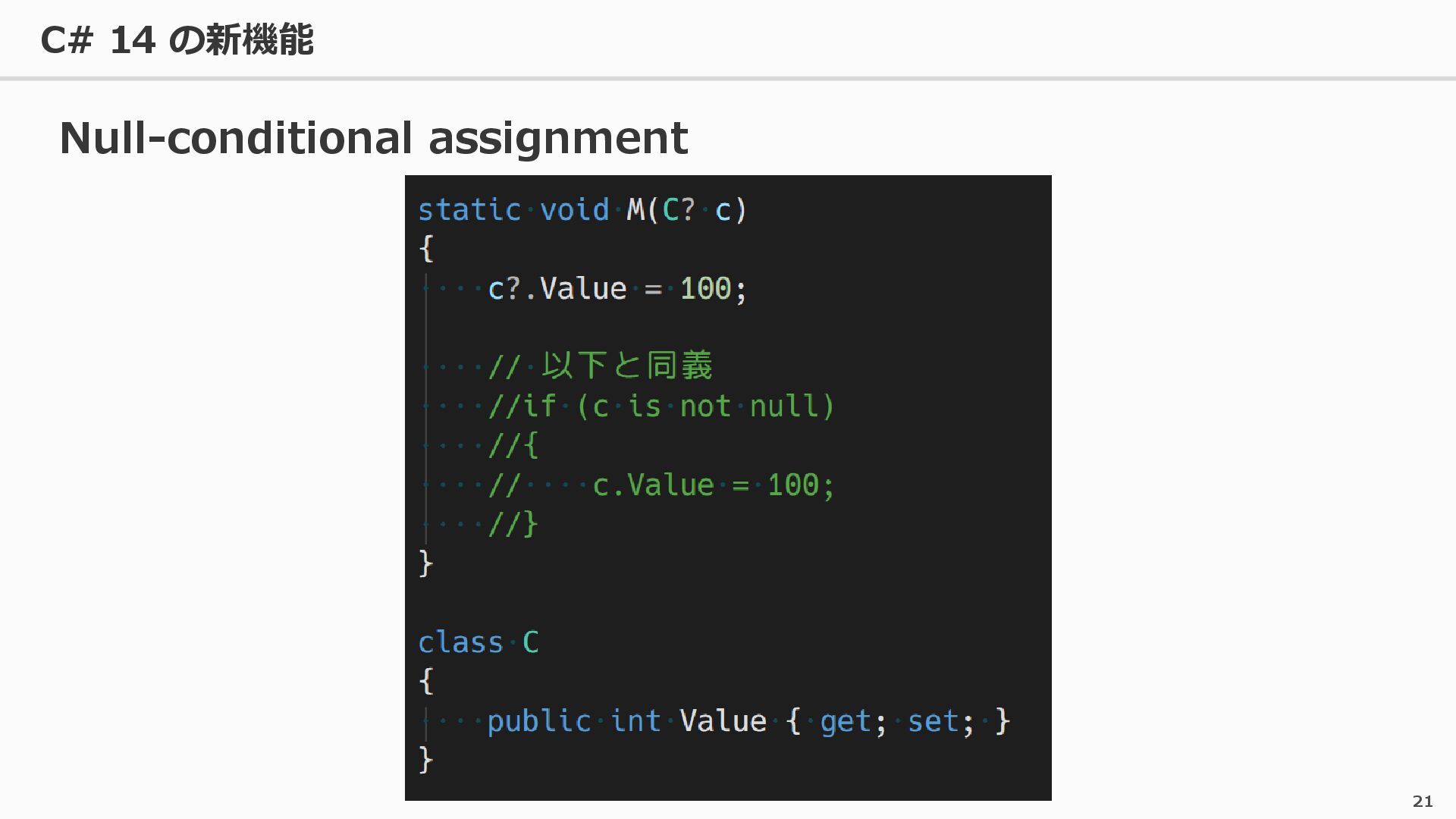Click the slide page number 21
This screenshot has height=819, width=1456.
click(x=1423, y=801)
